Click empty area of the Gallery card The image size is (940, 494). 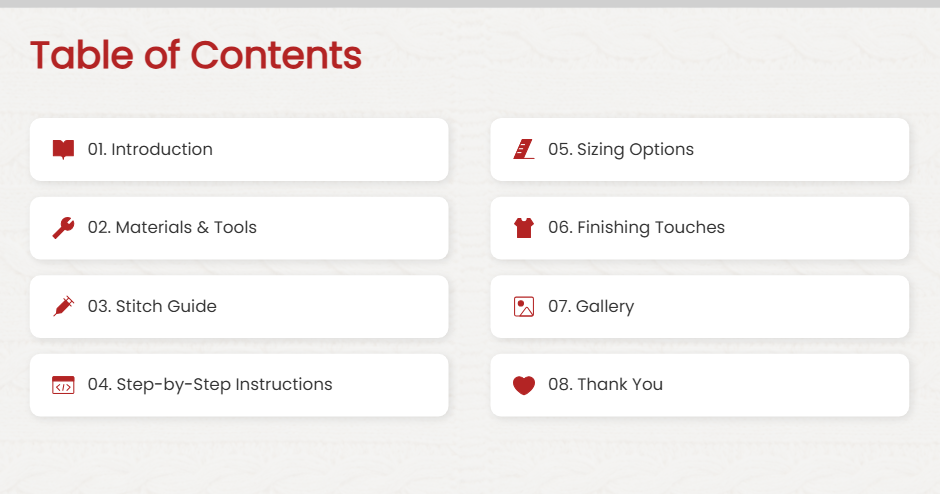click(x=773, y=306)
